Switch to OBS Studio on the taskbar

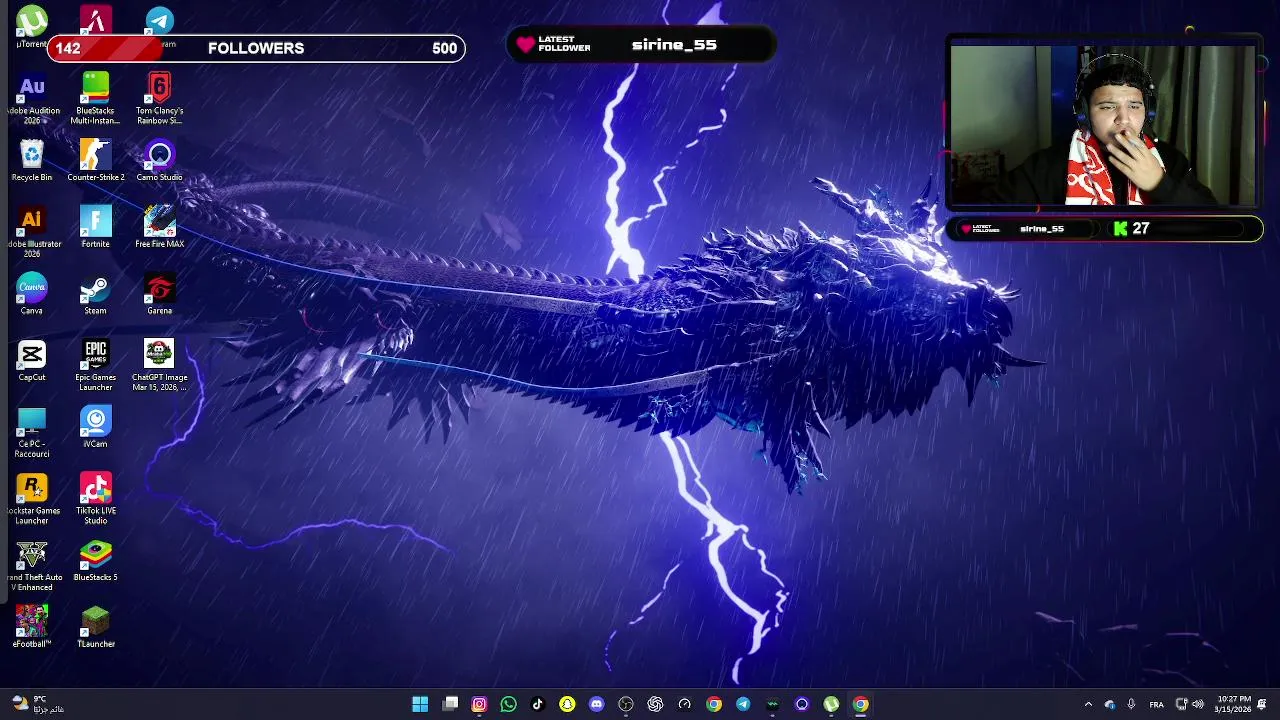point(626,704)
